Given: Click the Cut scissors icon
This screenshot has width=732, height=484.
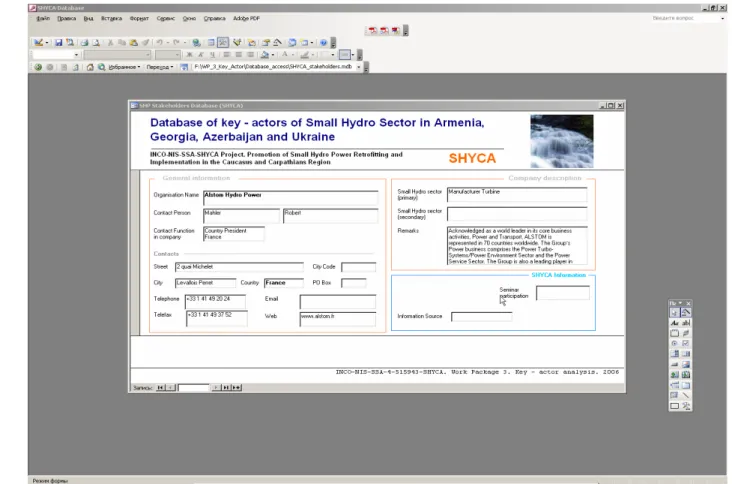Looking at the screenshot, I should click(110, 42).
